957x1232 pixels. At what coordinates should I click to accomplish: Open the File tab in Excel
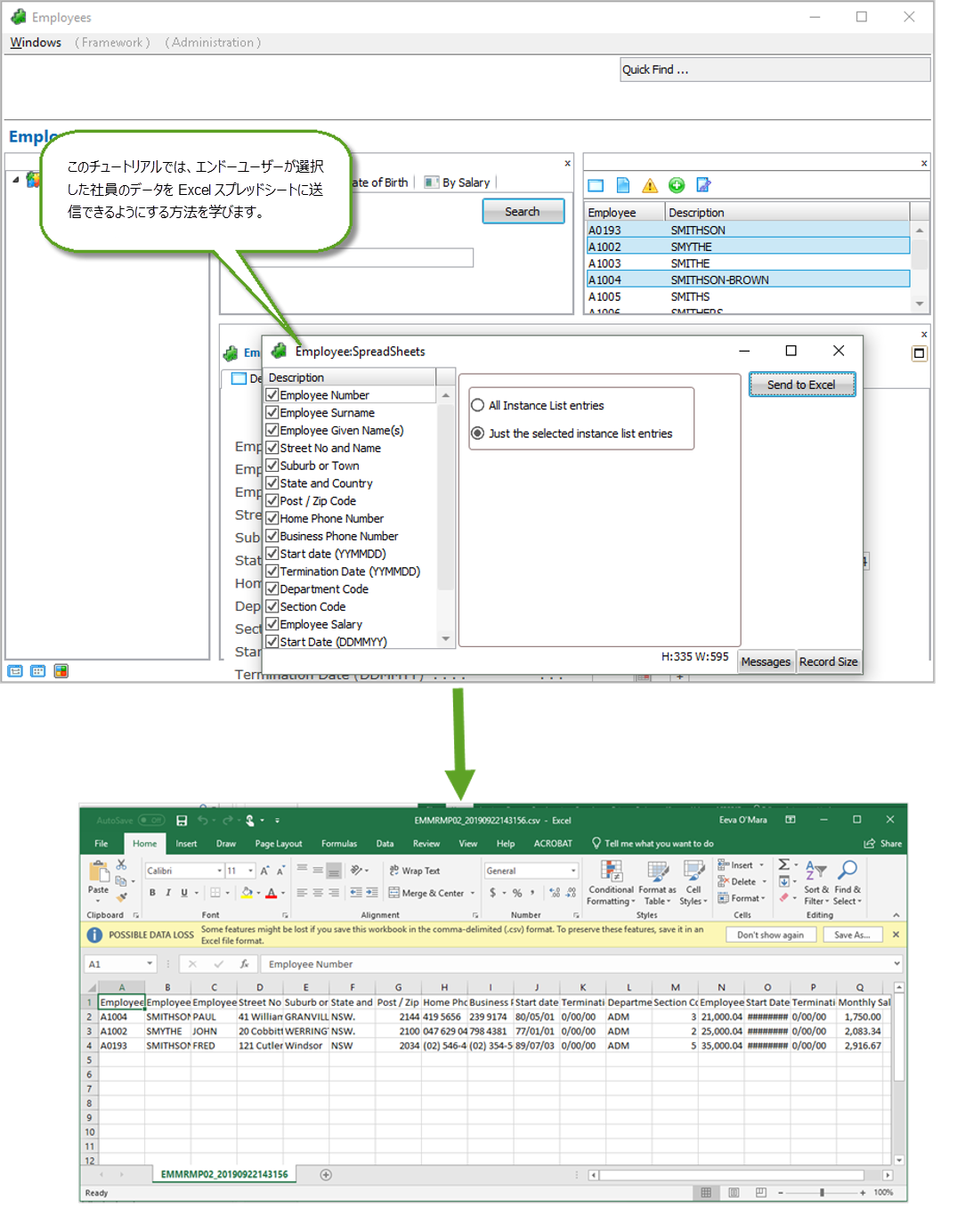tap(101, 844)
